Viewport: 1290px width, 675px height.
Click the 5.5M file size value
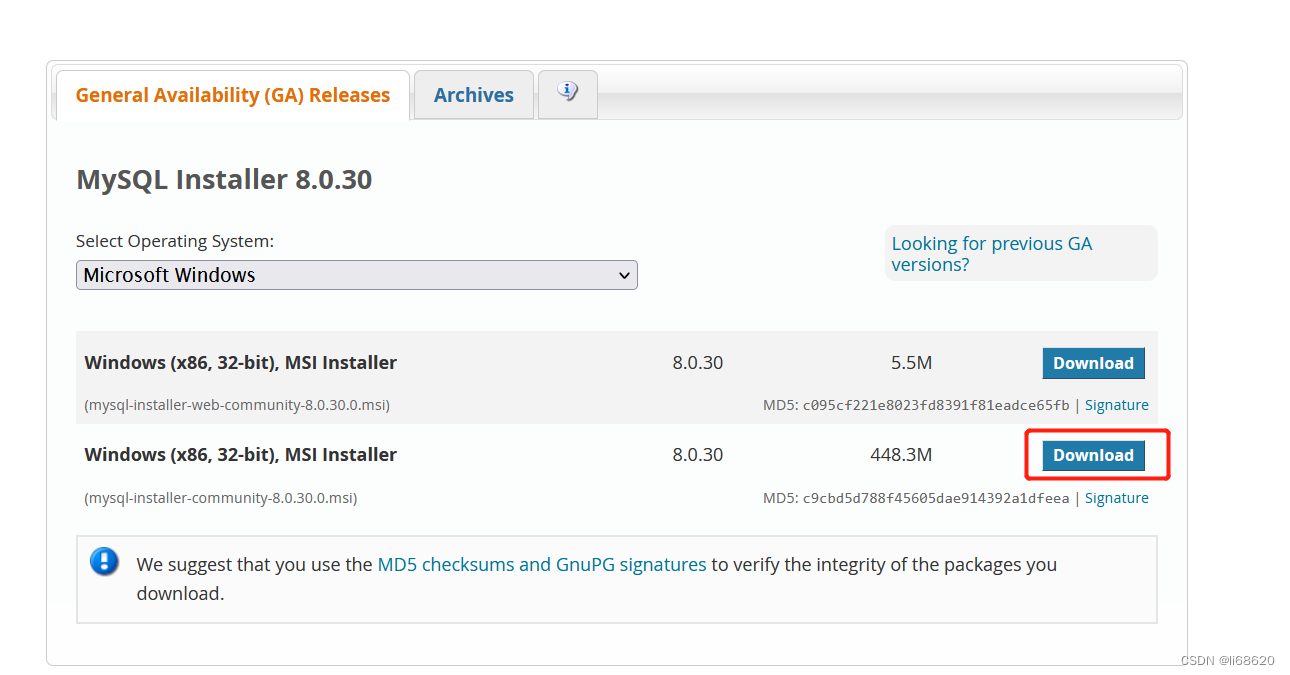pyautogui.click(x=911, y=363)
